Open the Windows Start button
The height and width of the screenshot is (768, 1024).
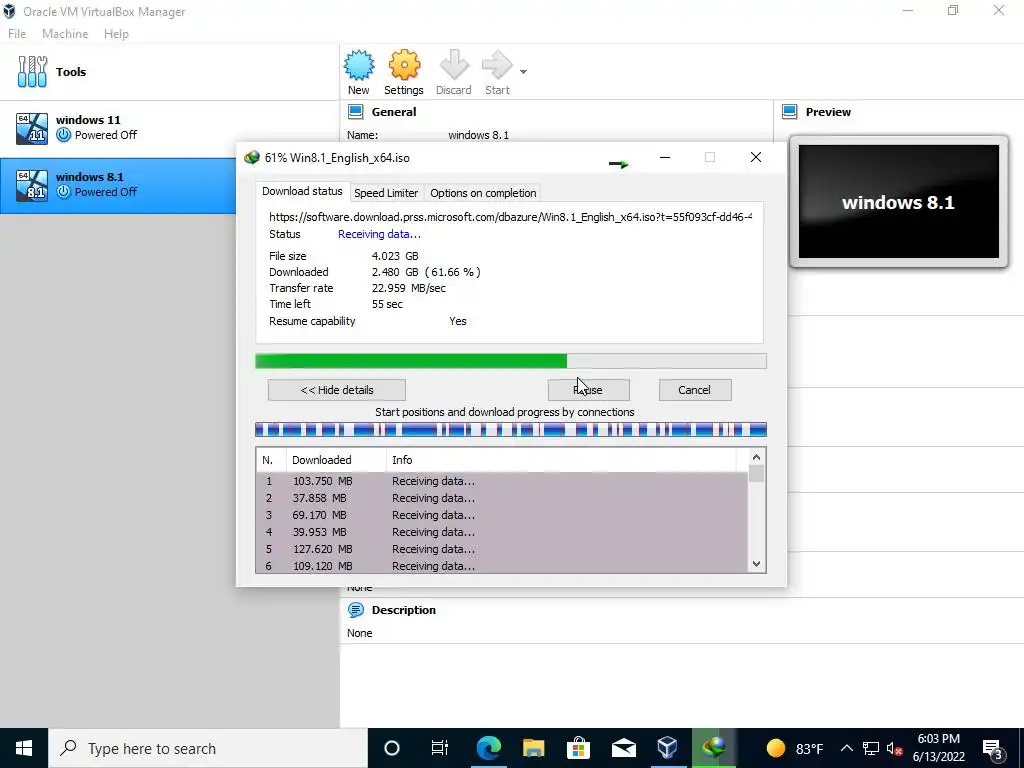coord(24,748)
